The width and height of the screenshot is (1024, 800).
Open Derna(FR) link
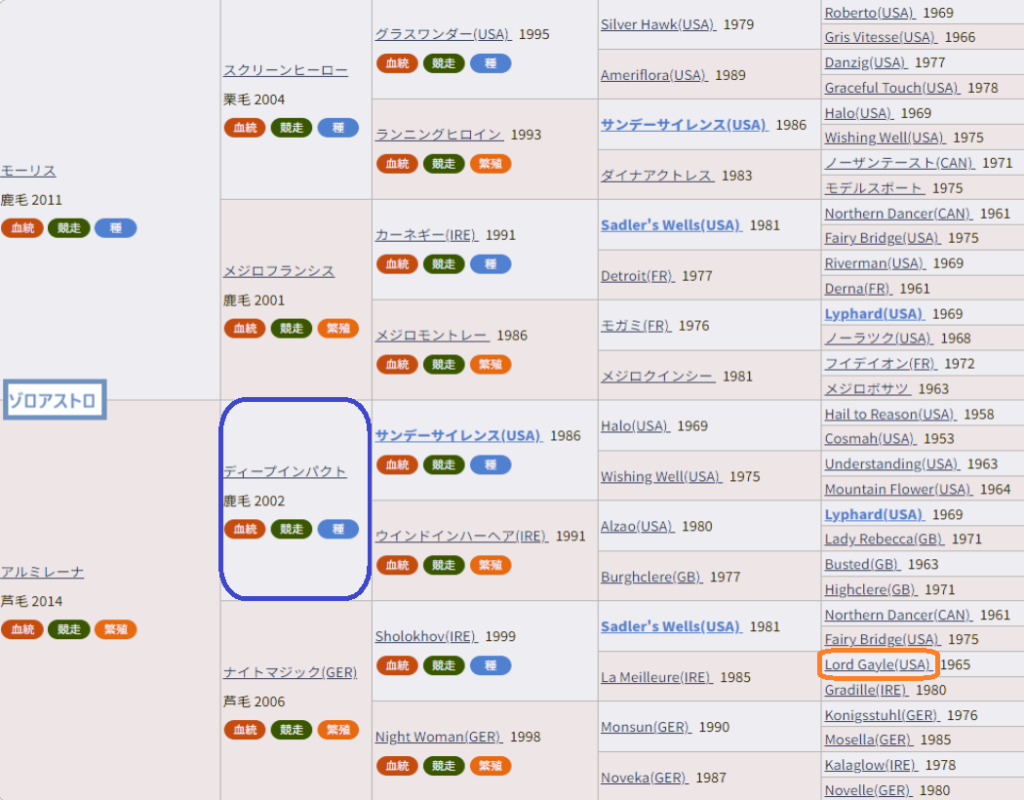click(858, 289)
